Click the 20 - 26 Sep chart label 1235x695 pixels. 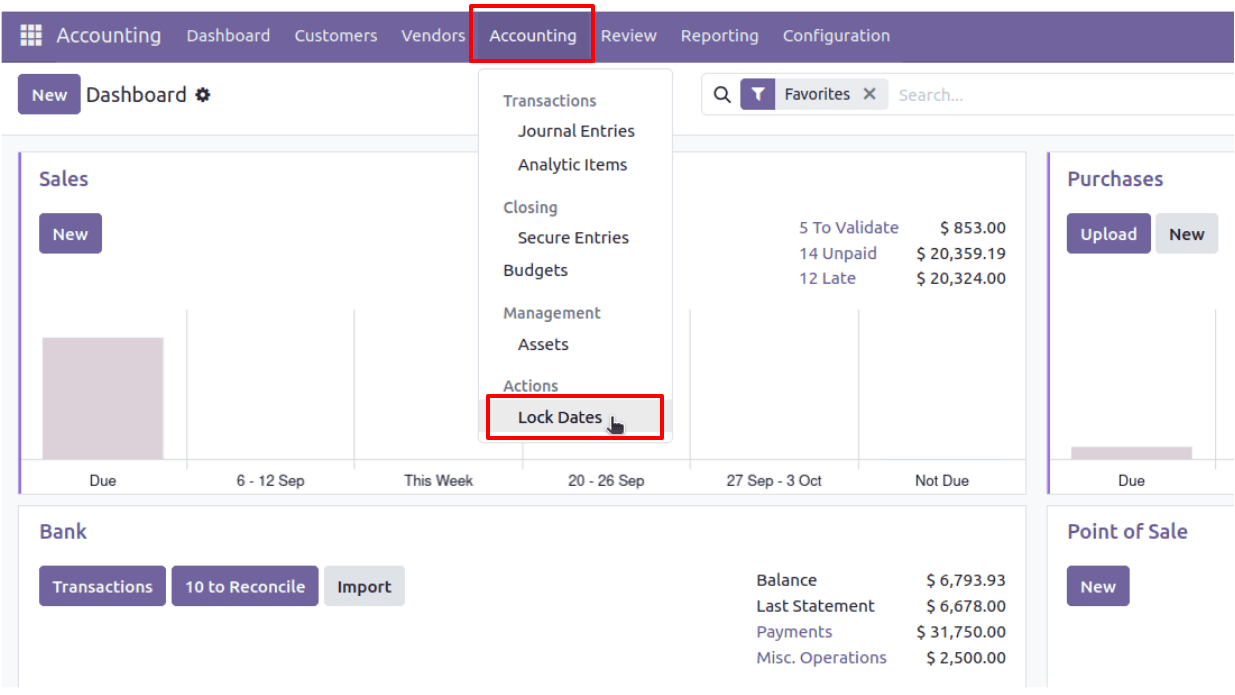tap(606, 481)
